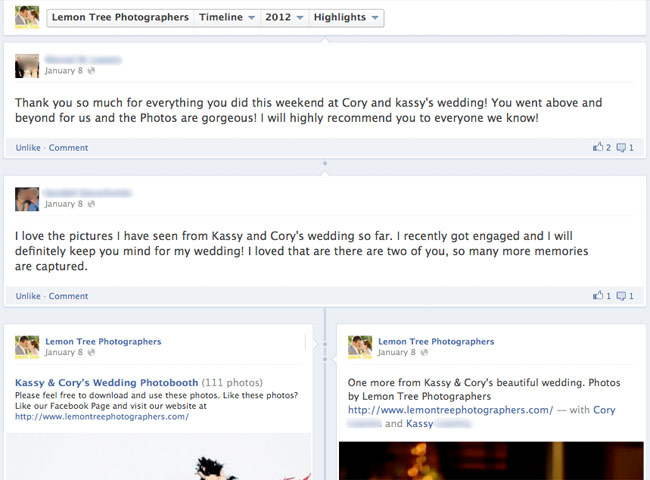Open Lemon Tree Photographers name on photobooth post

click(x=103, y=342)
